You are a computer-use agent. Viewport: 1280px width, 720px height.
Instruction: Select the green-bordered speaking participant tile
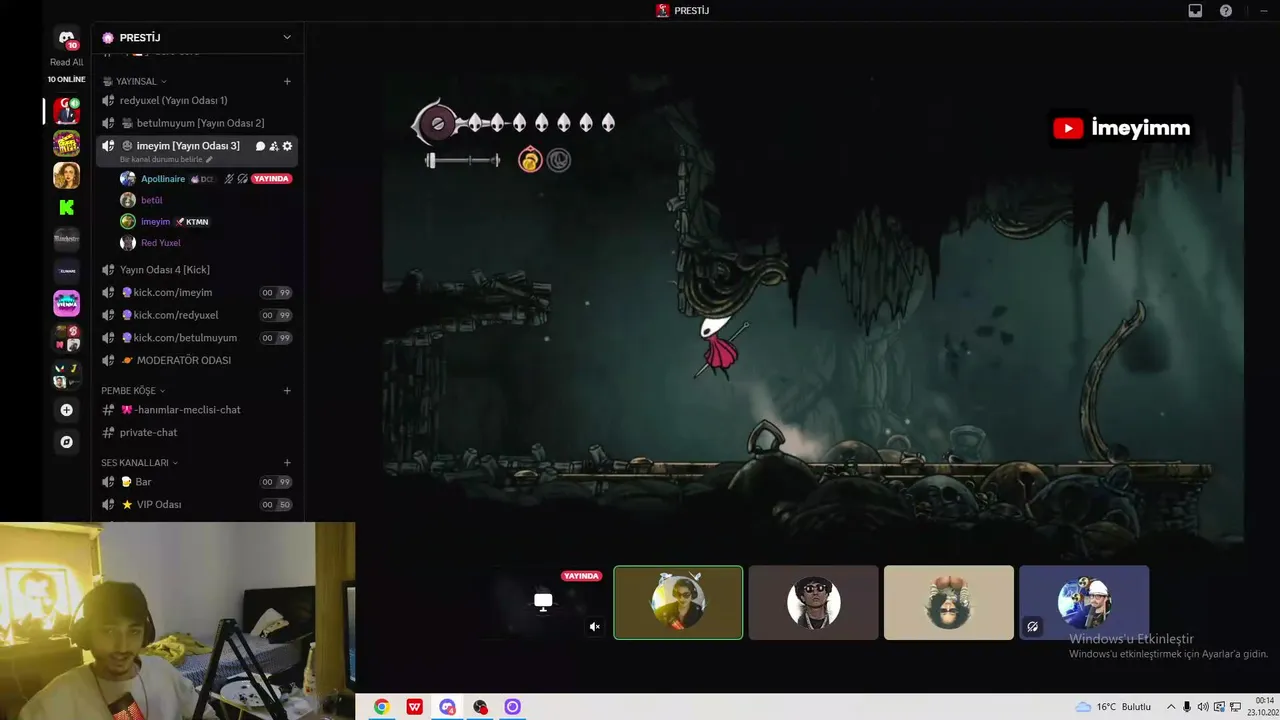click(x=678, y=603)
